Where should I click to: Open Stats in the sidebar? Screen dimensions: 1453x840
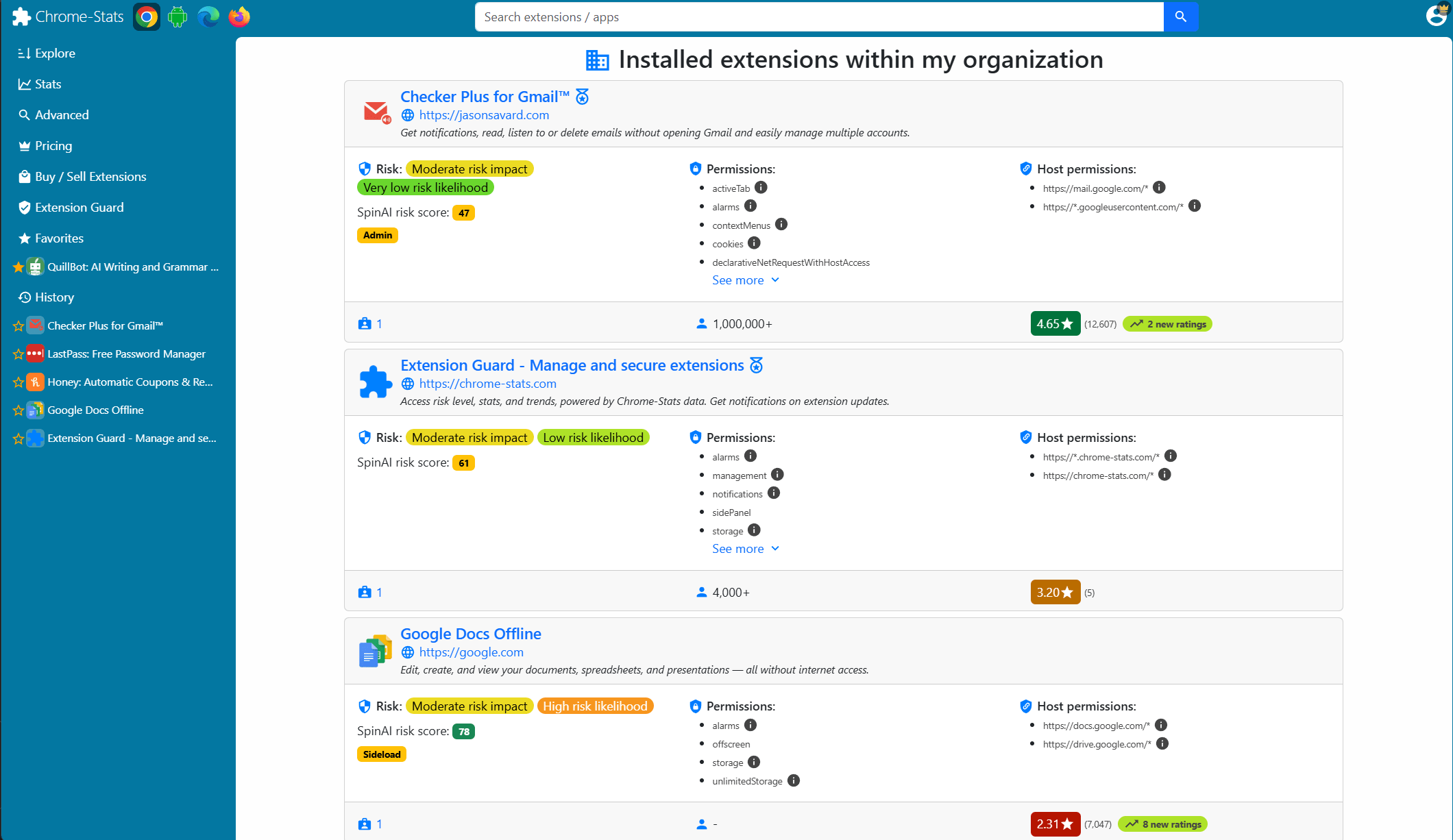40,84
